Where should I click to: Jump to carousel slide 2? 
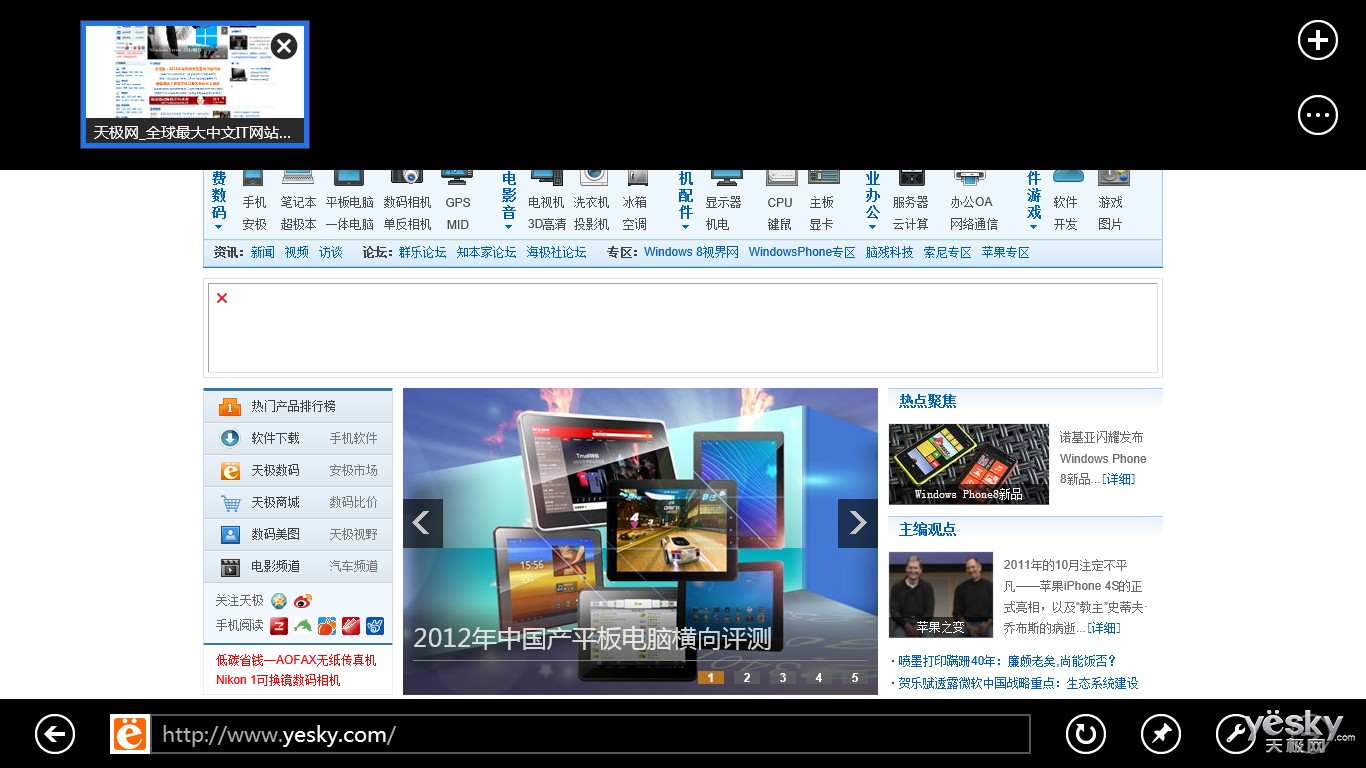point(746,678)
